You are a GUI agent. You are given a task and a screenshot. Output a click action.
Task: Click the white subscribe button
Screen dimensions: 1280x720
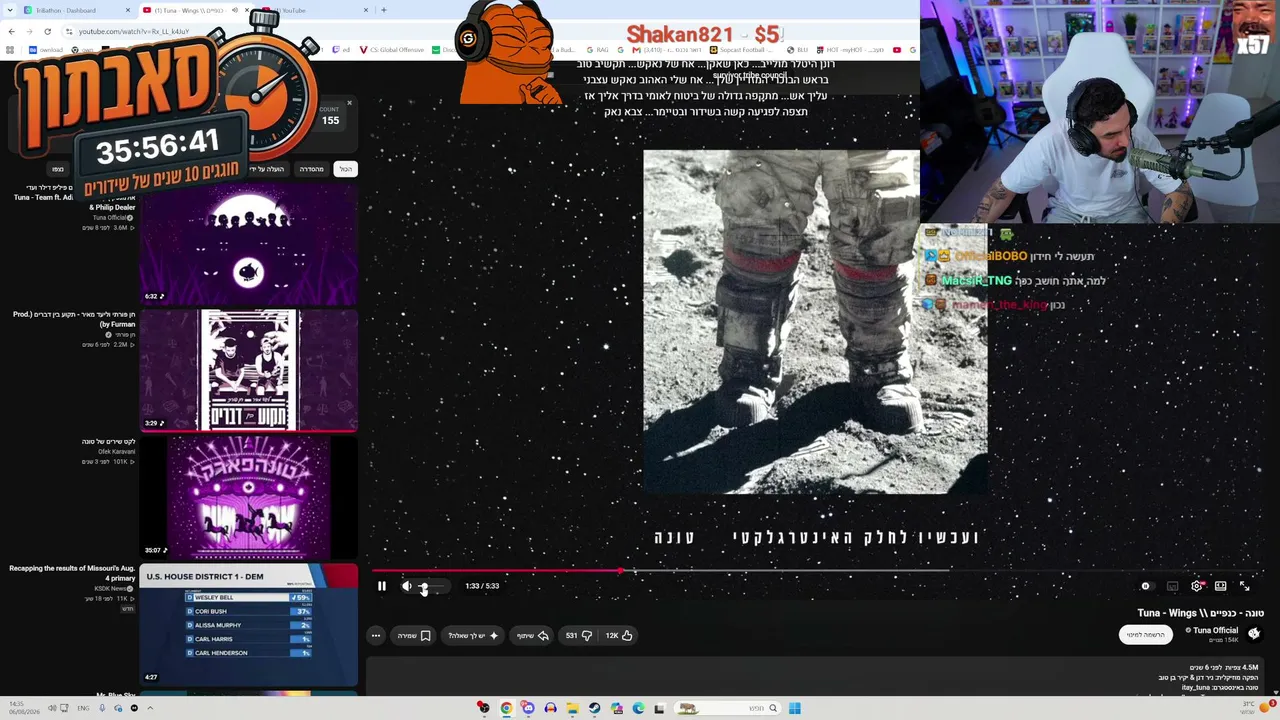(1145, 635)
